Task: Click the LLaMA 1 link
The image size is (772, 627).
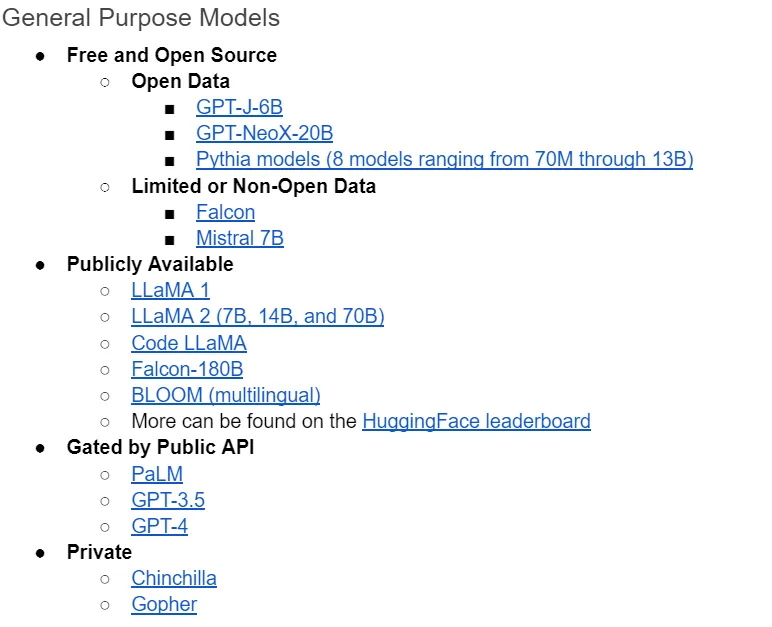Action: tap(170, 290)
